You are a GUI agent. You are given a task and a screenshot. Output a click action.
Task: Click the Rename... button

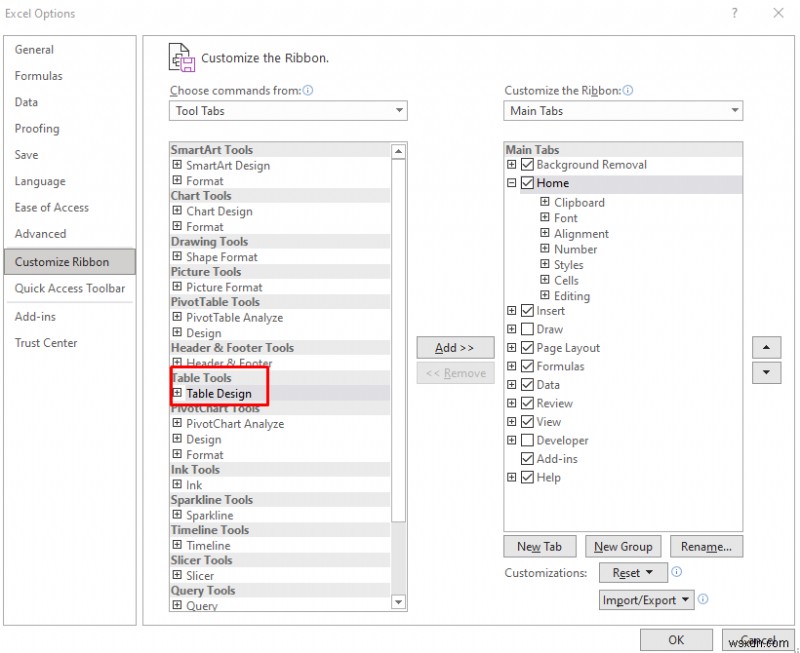(706, 546)
